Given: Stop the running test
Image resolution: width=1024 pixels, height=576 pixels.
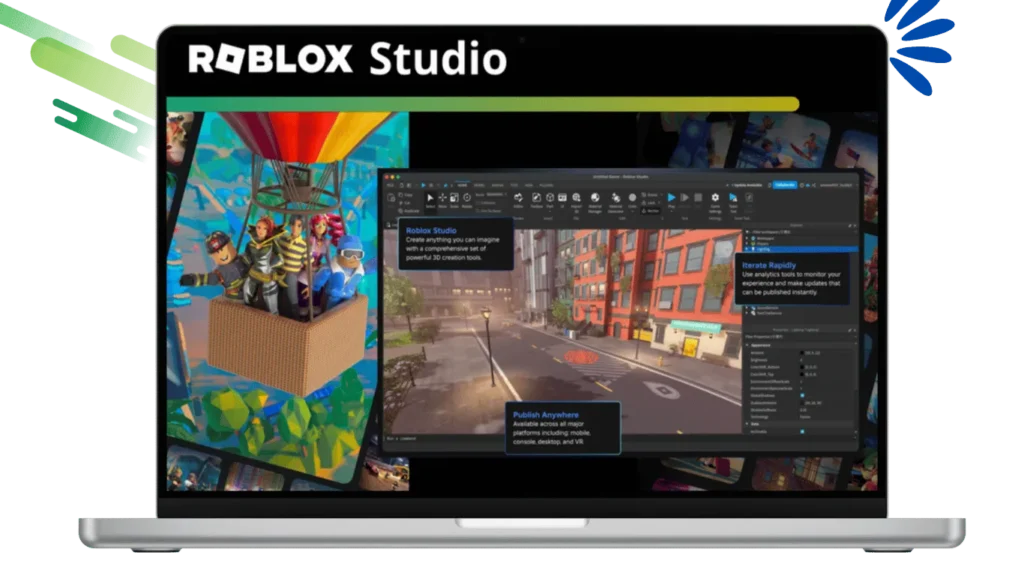Looking at the screenshot, I should coord(698,199).
